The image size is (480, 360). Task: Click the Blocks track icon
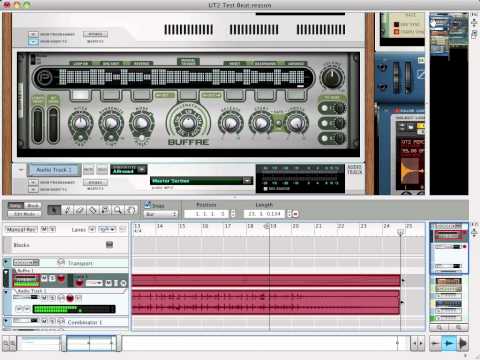109,245
